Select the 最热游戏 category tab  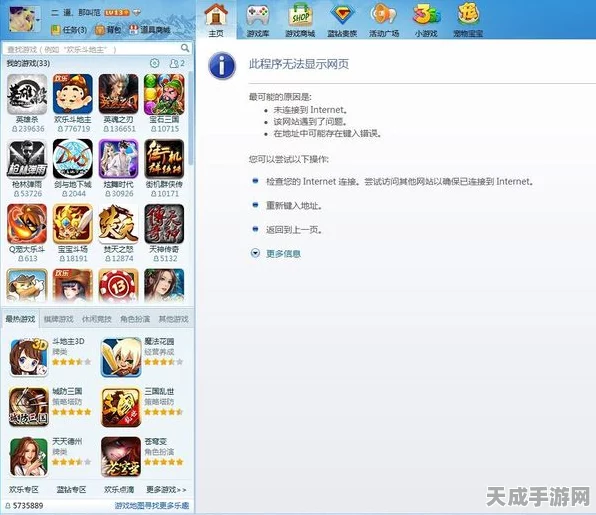click(x=21, y=319)
